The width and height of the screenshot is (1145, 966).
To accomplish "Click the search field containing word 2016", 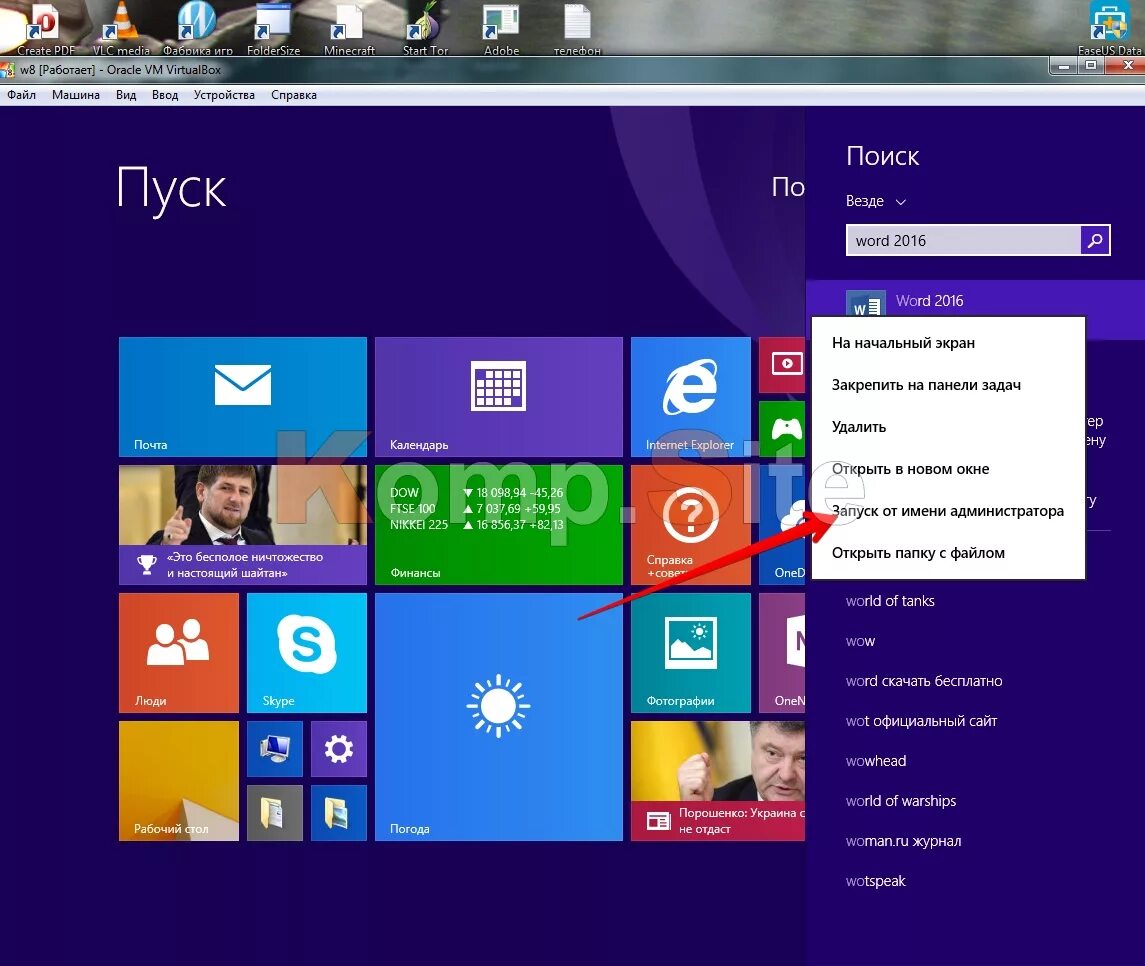I will [x=963, y=240].
